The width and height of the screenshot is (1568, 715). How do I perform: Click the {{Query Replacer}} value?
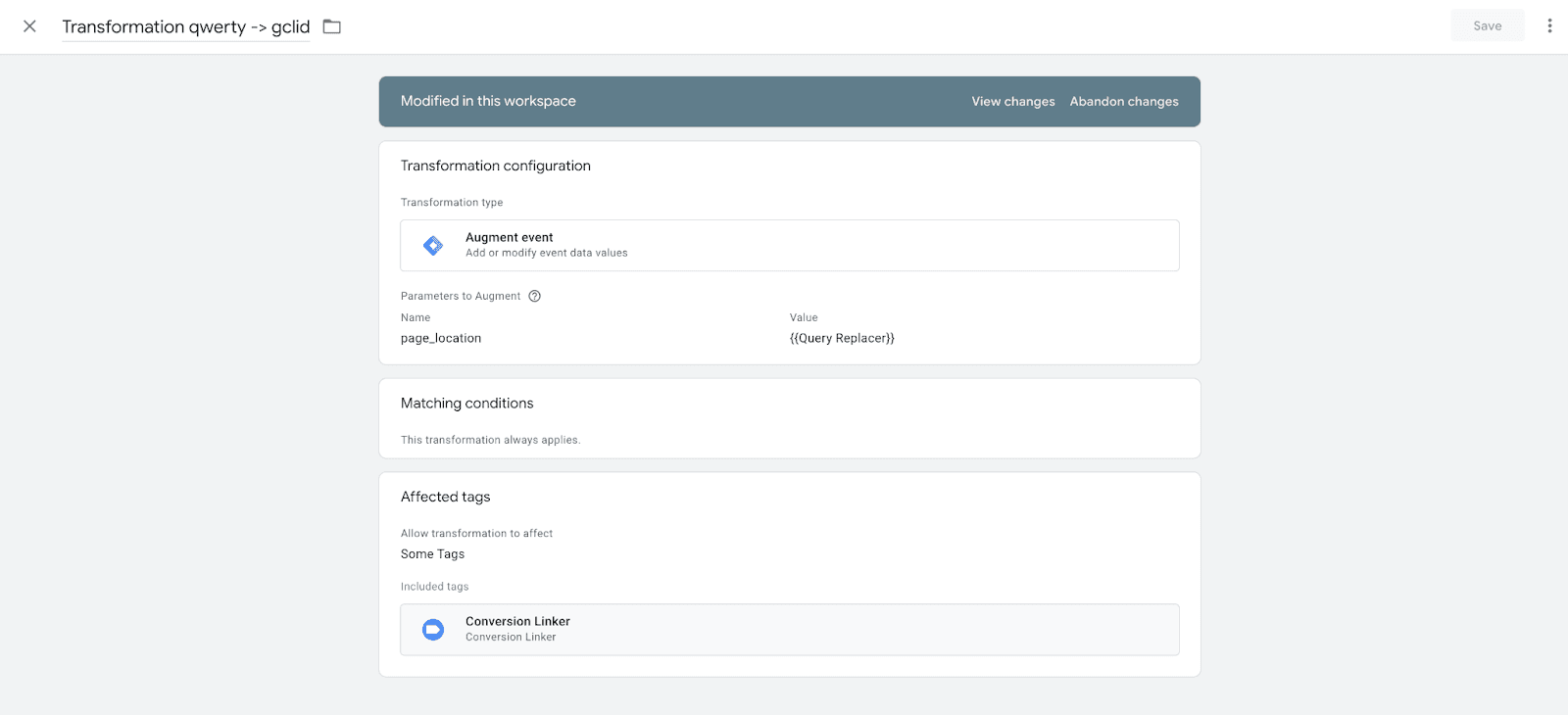(842, 339)
